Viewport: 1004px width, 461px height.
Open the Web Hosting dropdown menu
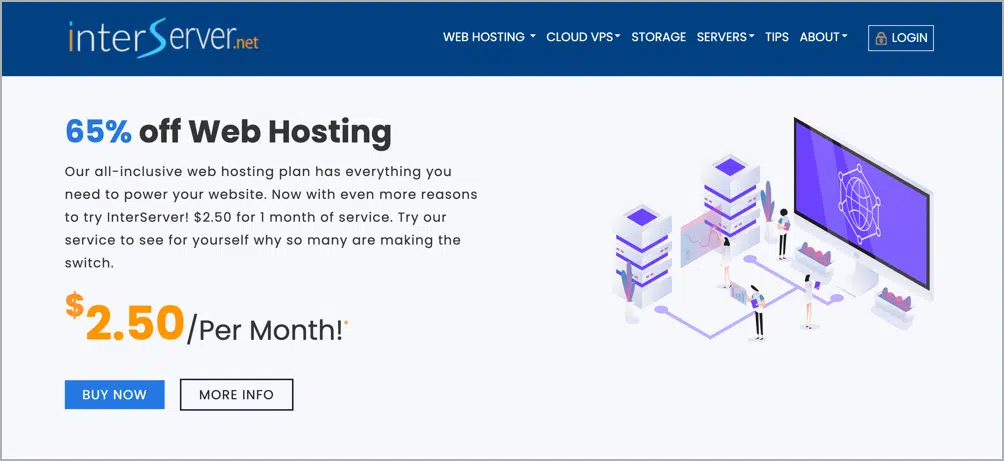tap(489, 37)
